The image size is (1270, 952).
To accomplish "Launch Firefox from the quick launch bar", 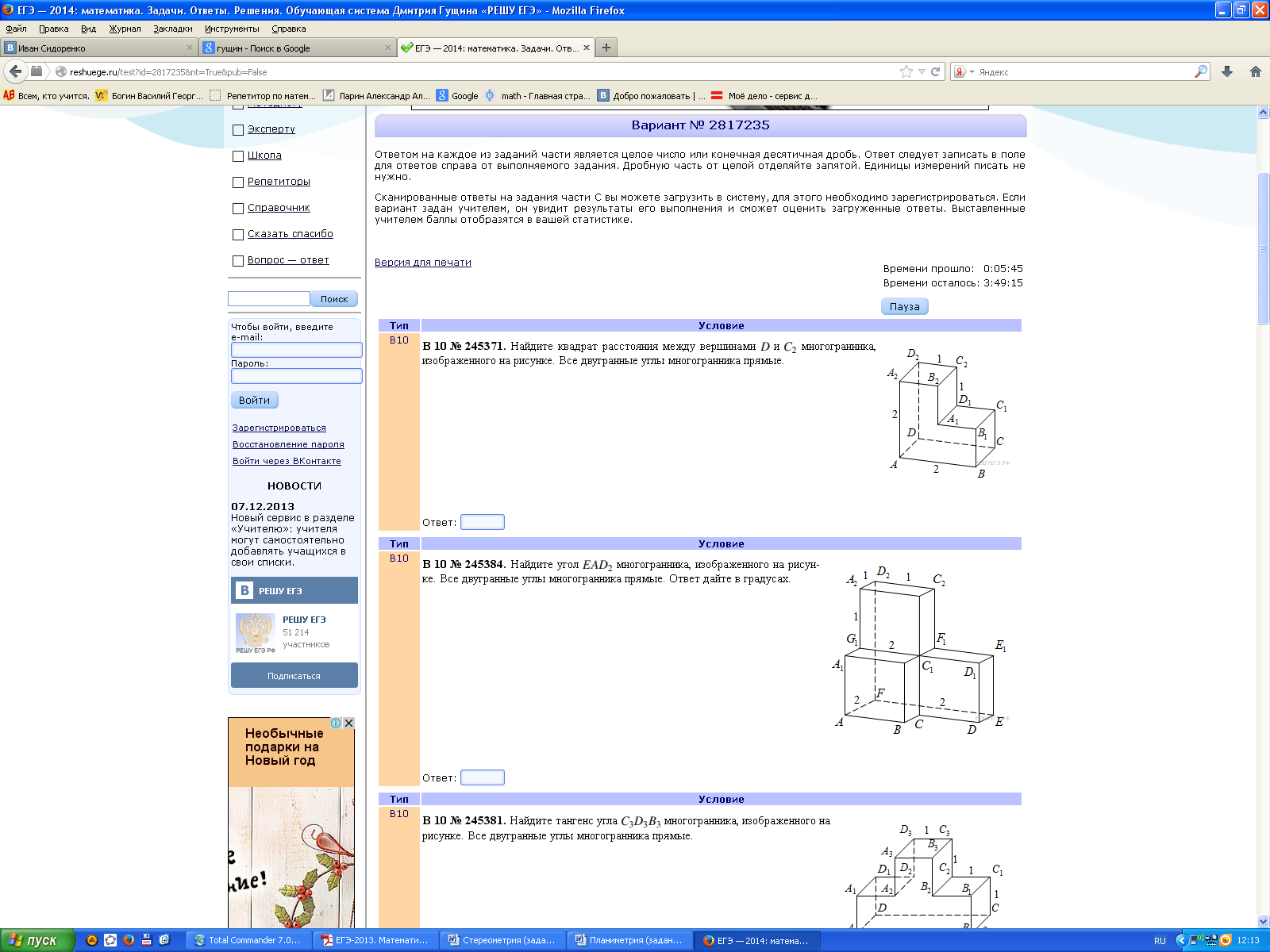I will pos(128,940).
